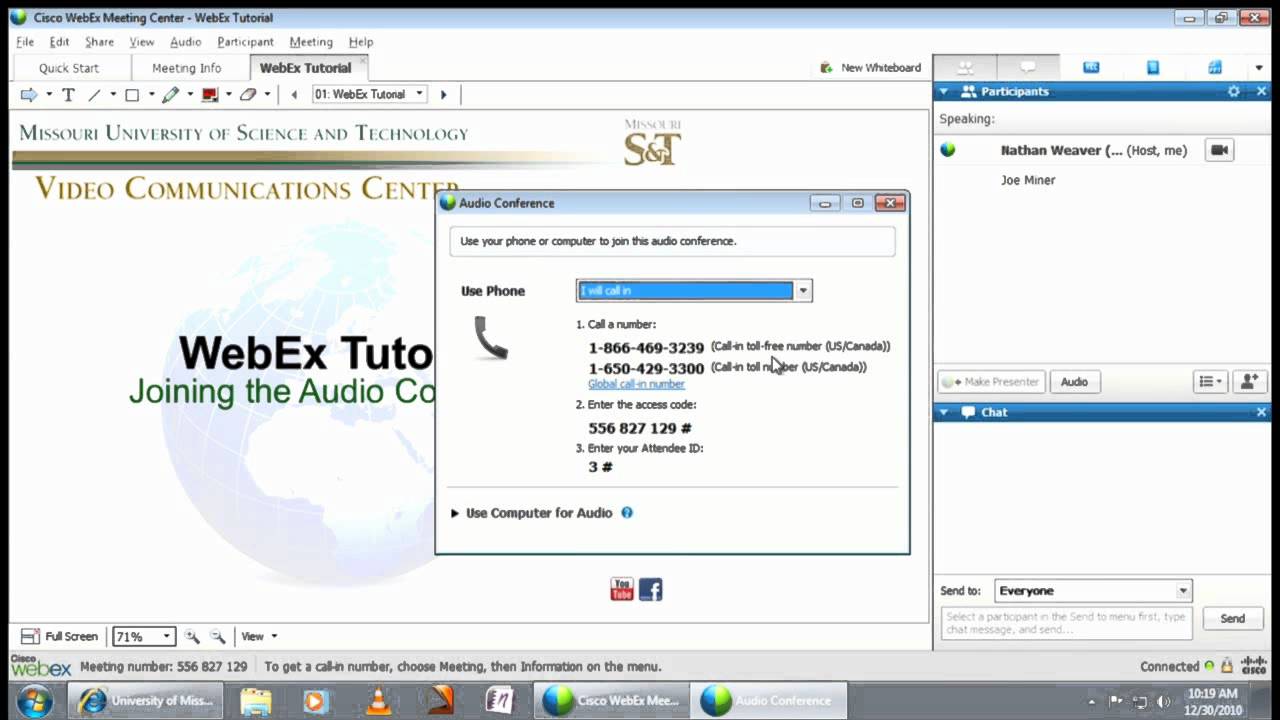Go to previous slide arrow
Screen dimensions: 1280x720
click(x=294, y=94)
